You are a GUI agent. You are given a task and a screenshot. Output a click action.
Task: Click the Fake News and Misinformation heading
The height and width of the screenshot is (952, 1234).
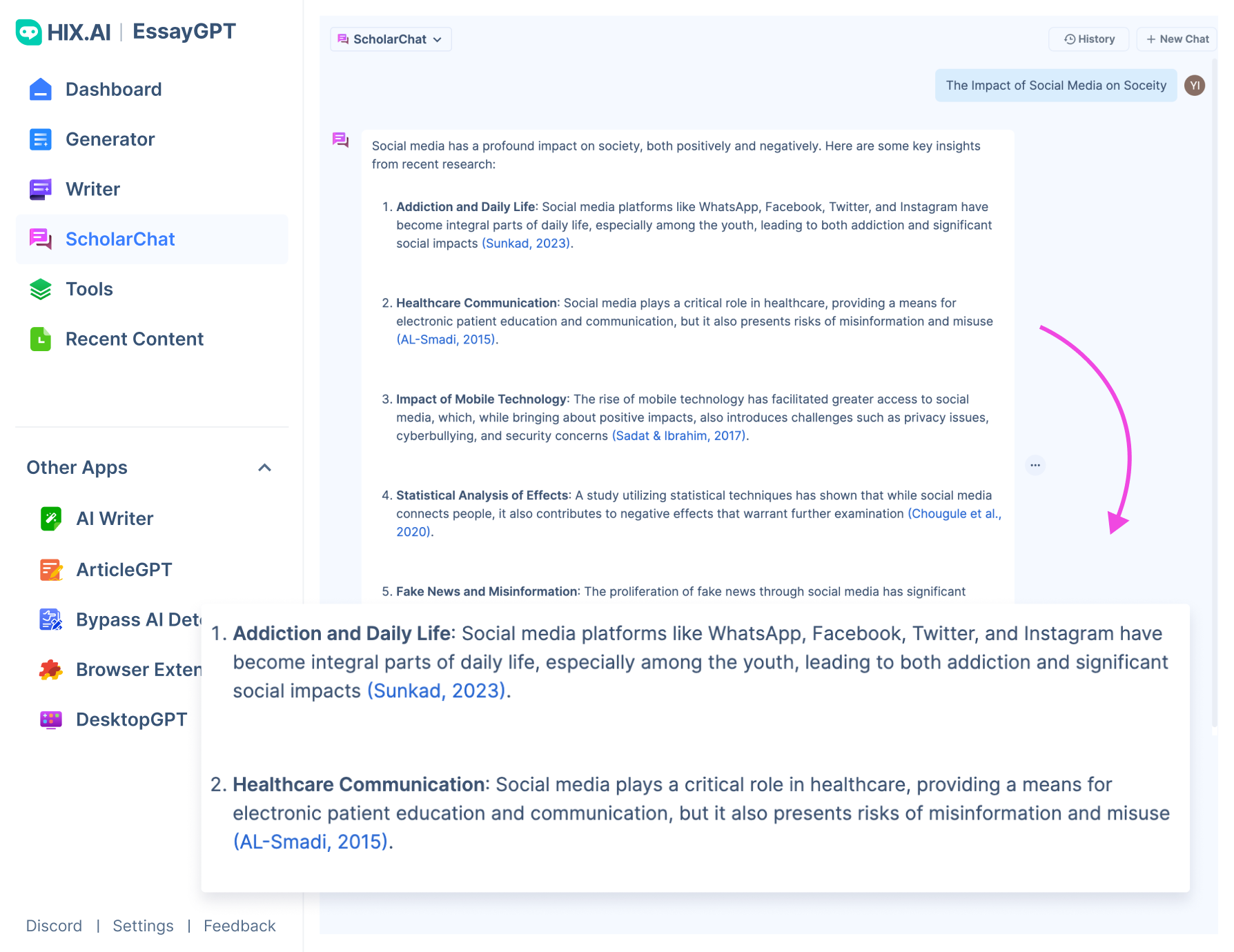click(487, 592)
